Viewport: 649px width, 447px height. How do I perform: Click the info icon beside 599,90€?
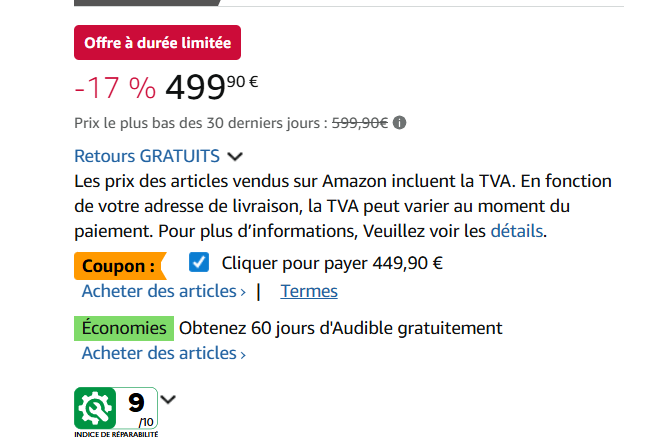click(x=399, y=123)
